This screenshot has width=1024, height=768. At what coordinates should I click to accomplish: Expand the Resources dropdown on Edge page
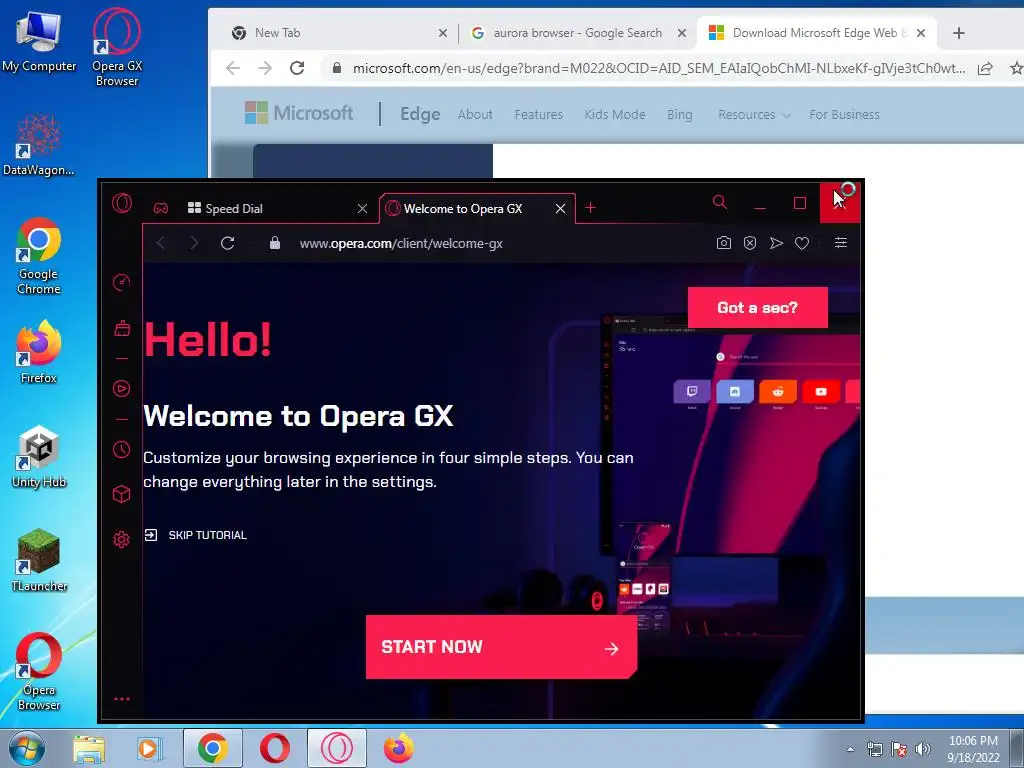coord(754,114)
